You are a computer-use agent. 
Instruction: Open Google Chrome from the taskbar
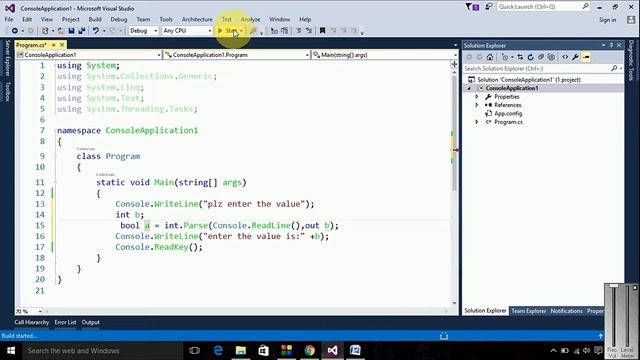309,350
